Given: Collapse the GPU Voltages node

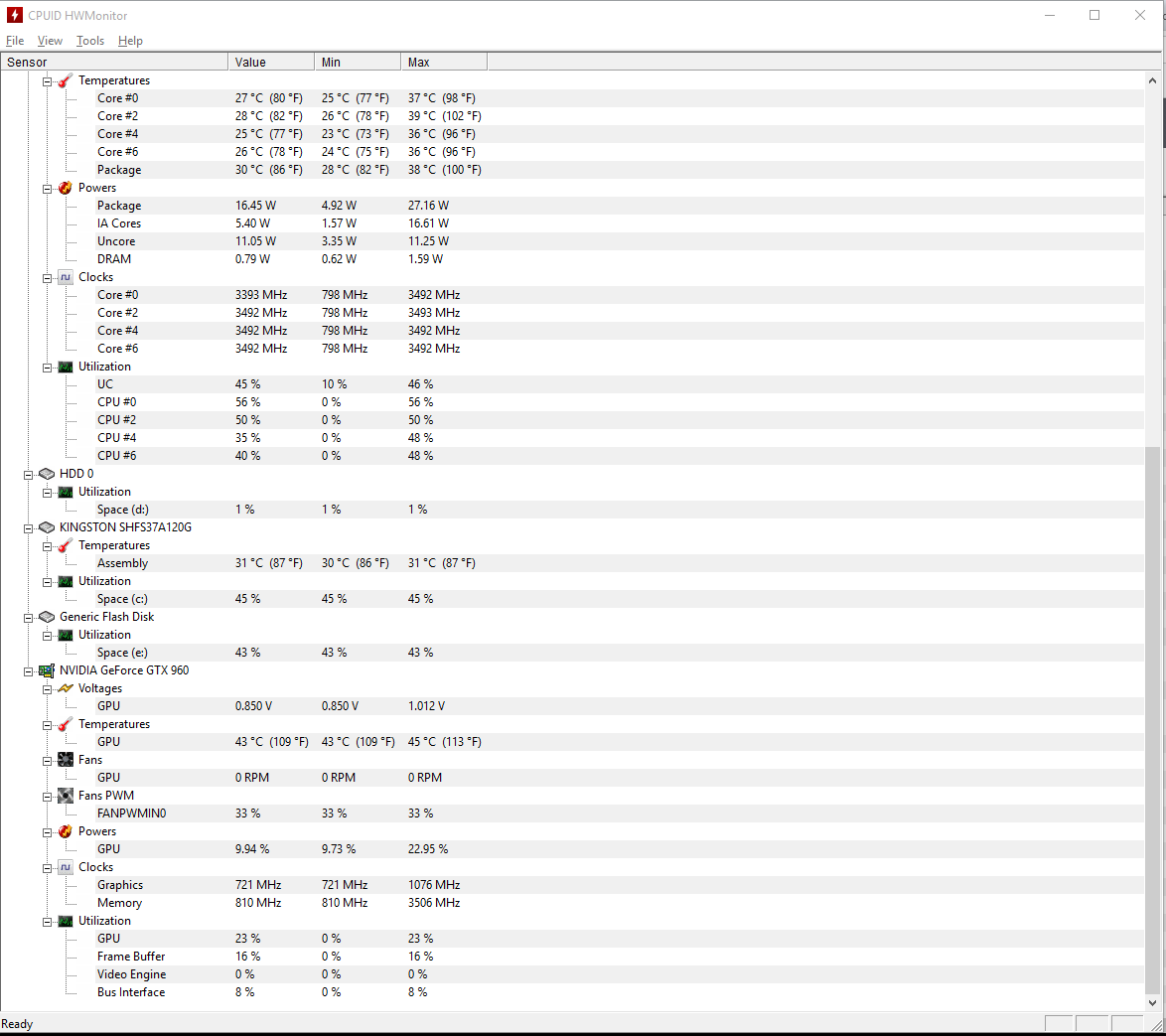Looking at the screenshot, I should [47, 689].
